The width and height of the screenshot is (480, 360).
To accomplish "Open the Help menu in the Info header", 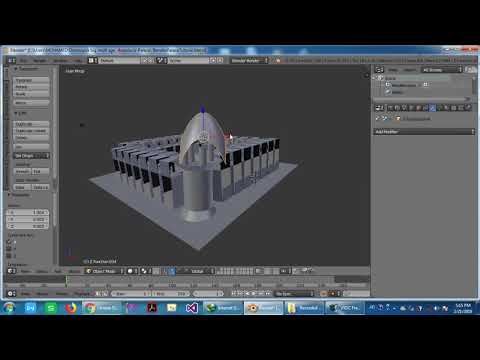I will click(x=78, y=60).
